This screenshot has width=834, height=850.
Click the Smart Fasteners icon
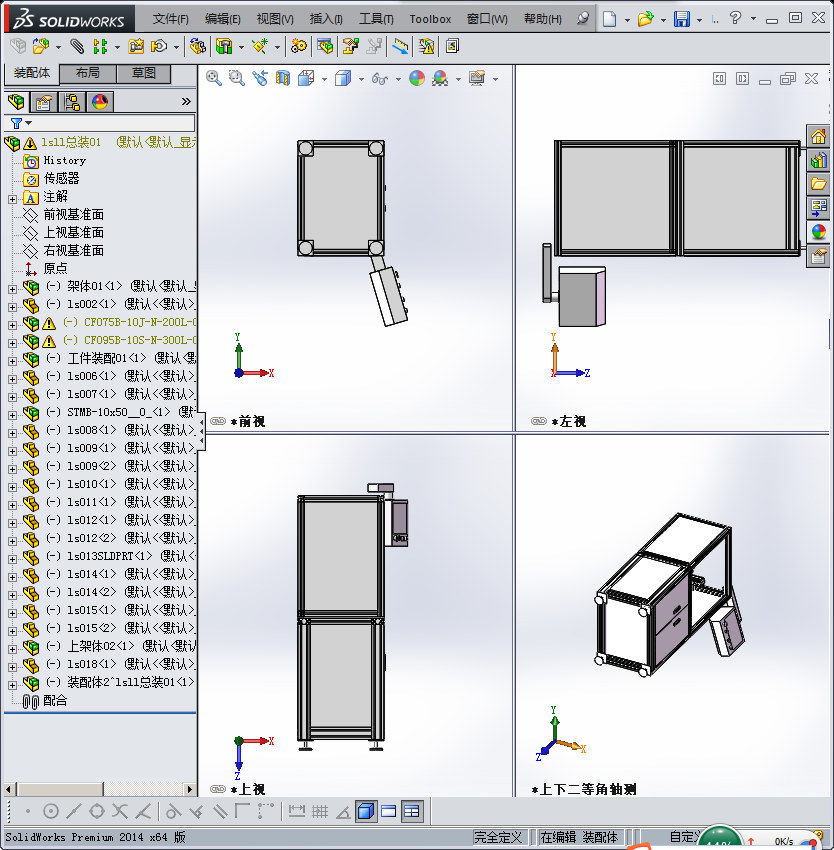136,47
